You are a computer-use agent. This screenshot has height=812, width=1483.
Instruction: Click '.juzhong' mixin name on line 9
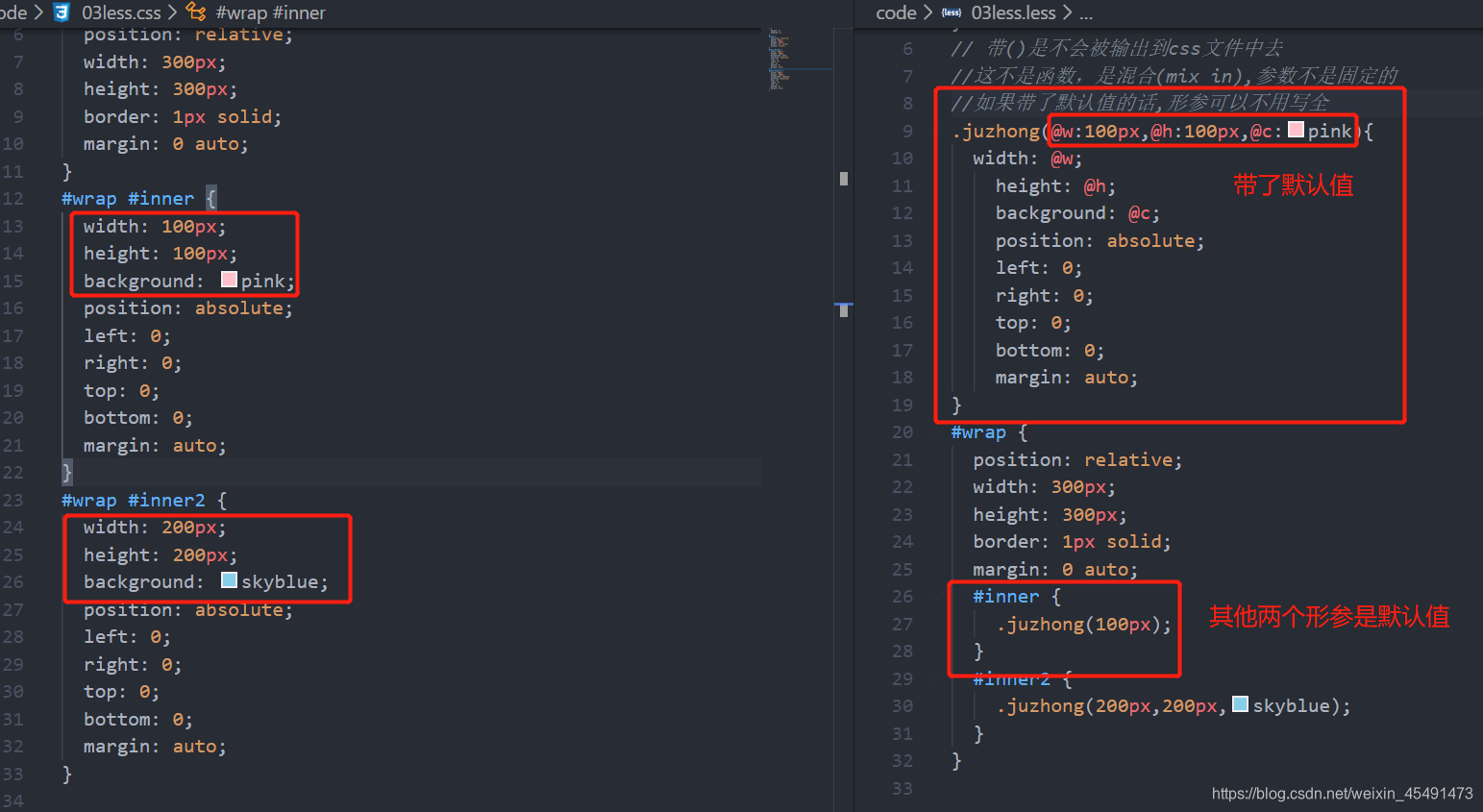(996, 131)
